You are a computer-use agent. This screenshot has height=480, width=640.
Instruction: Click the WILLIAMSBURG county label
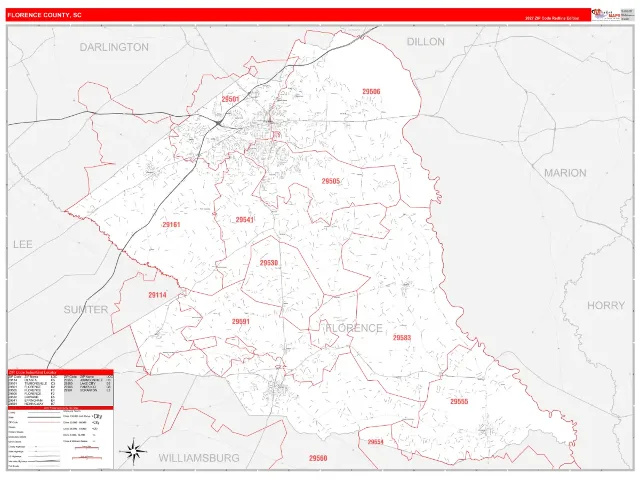pyautogui.click(x=199, y=458)
